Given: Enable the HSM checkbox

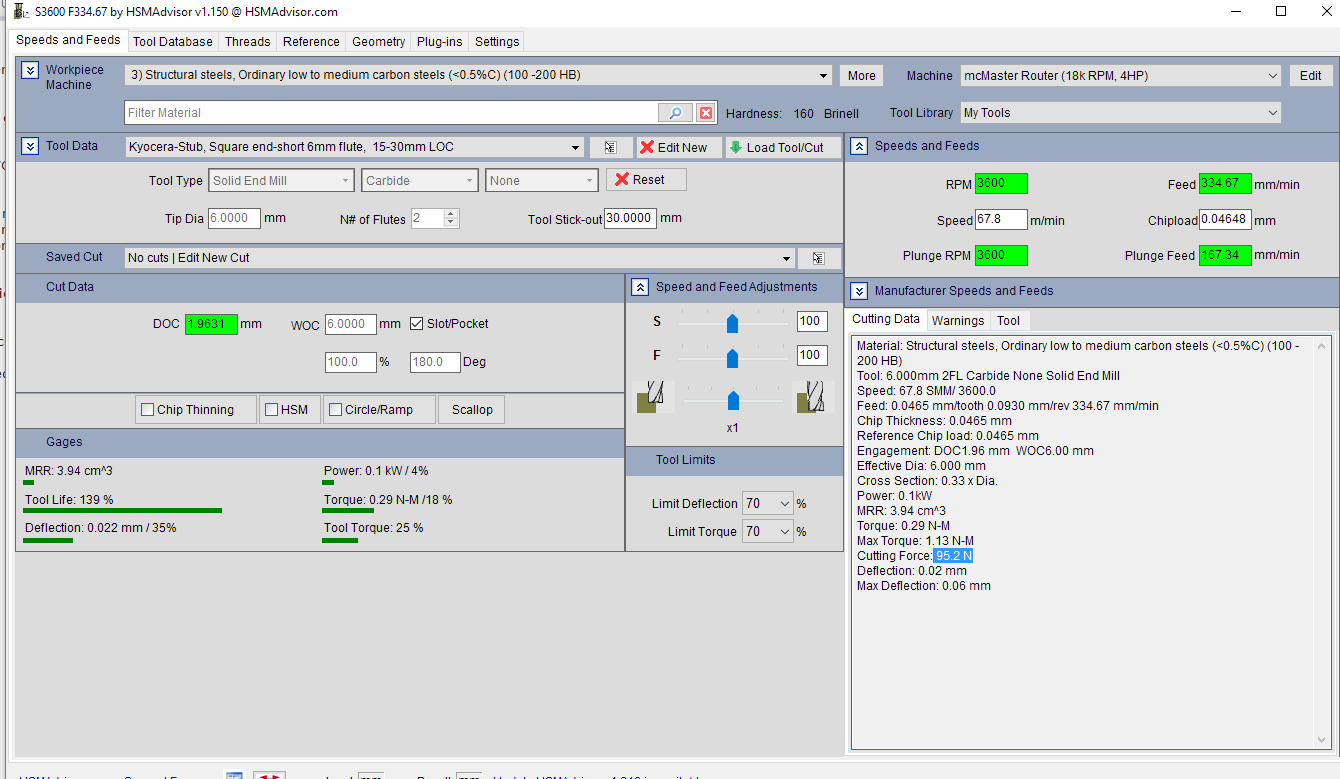Looking at the screenshot, I should 271,410.
